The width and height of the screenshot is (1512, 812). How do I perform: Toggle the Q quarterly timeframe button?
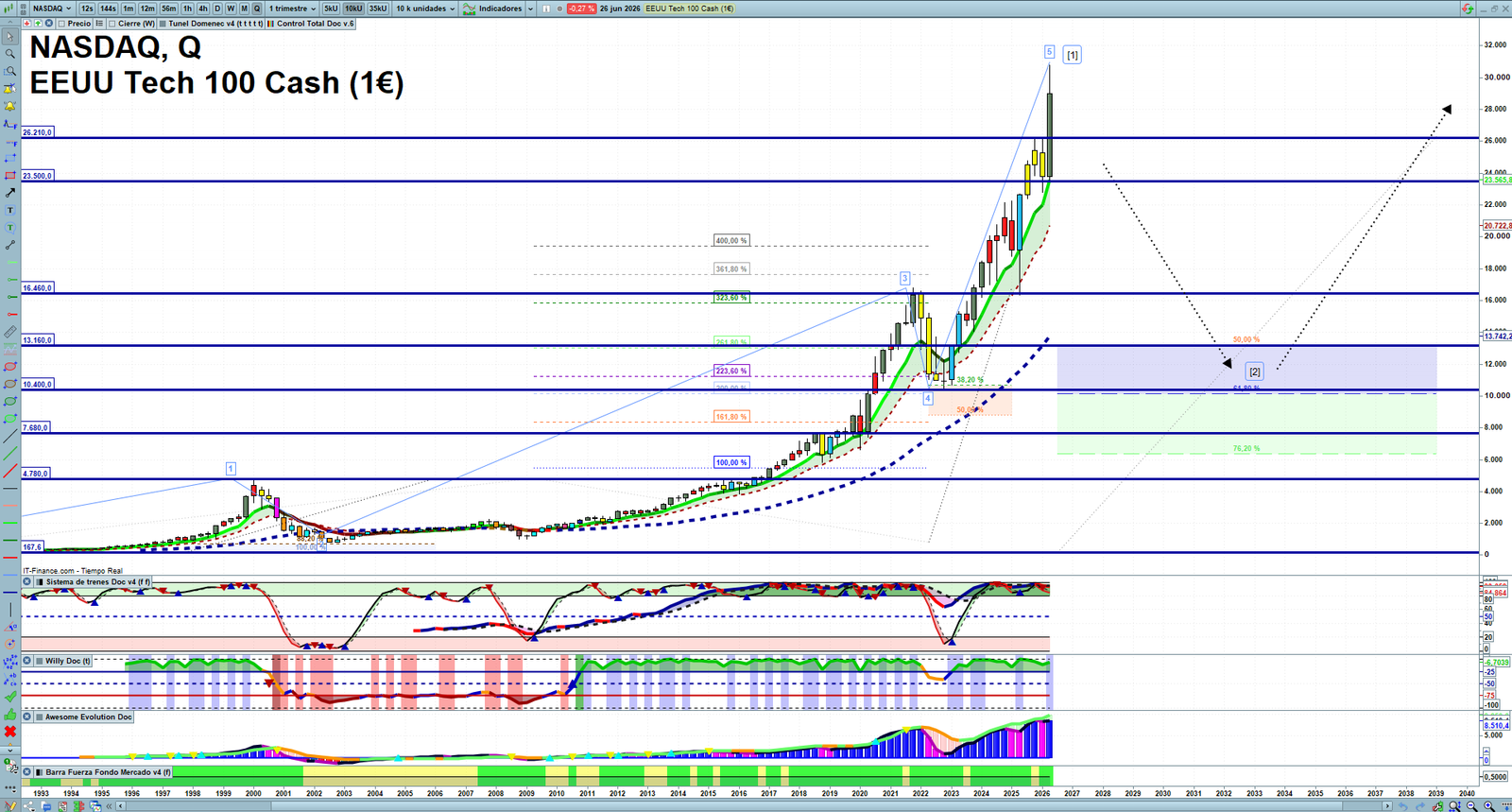coord(257,9)
